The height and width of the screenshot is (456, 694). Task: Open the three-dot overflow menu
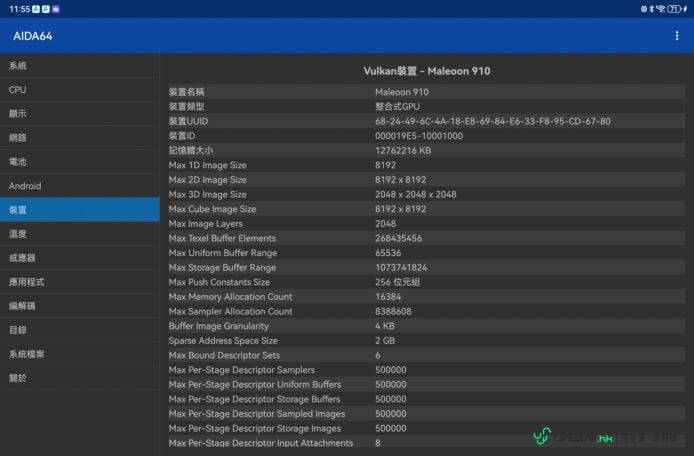677,36
